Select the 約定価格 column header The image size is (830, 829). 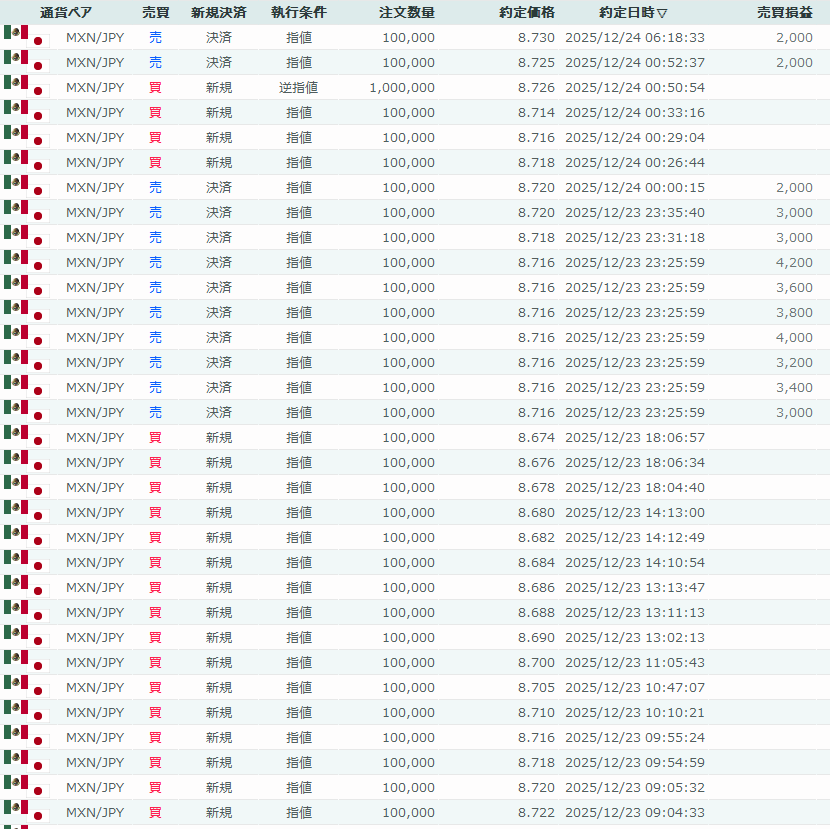[526, 13]
